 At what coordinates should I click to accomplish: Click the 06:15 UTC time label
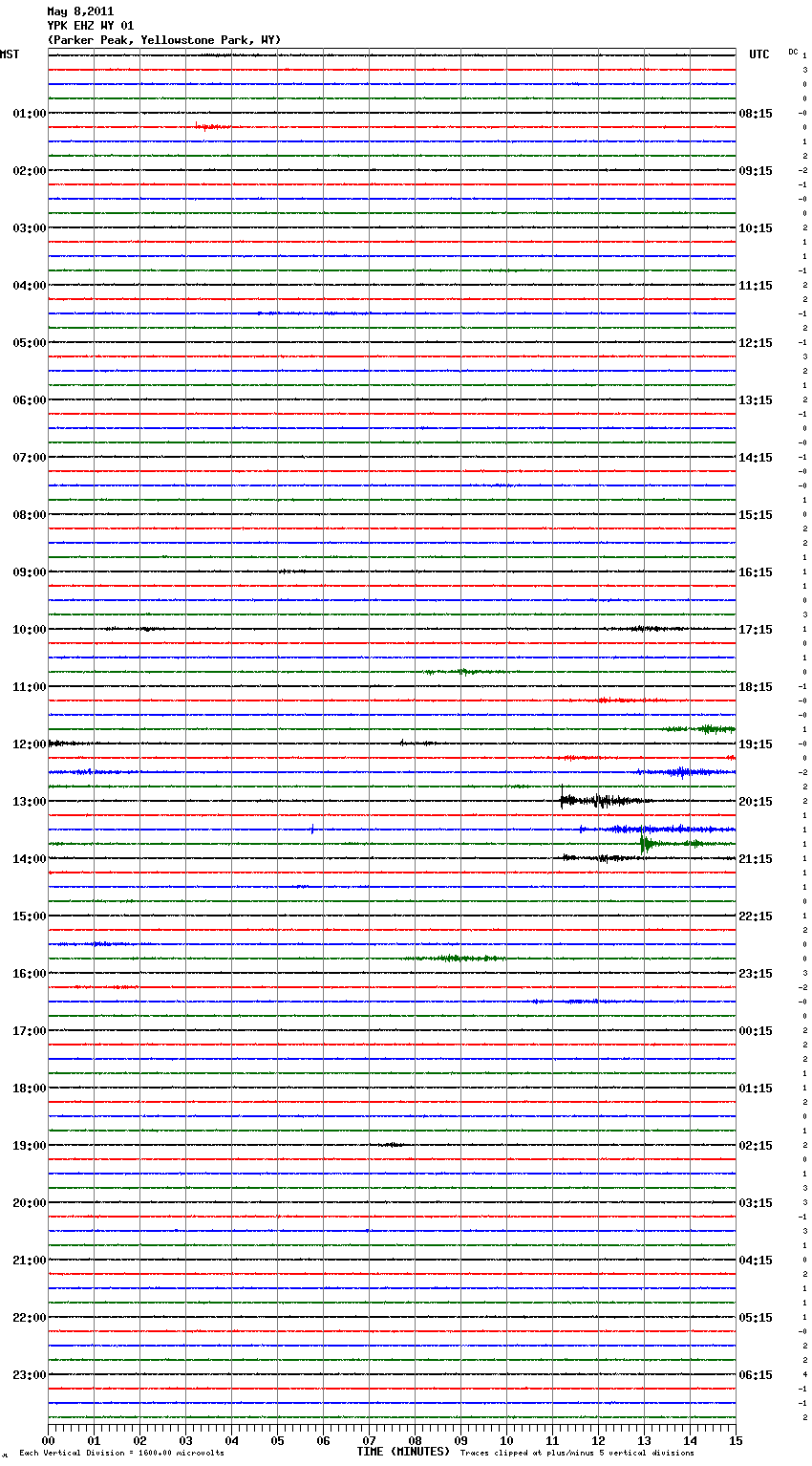click(x=756, y=1375)
